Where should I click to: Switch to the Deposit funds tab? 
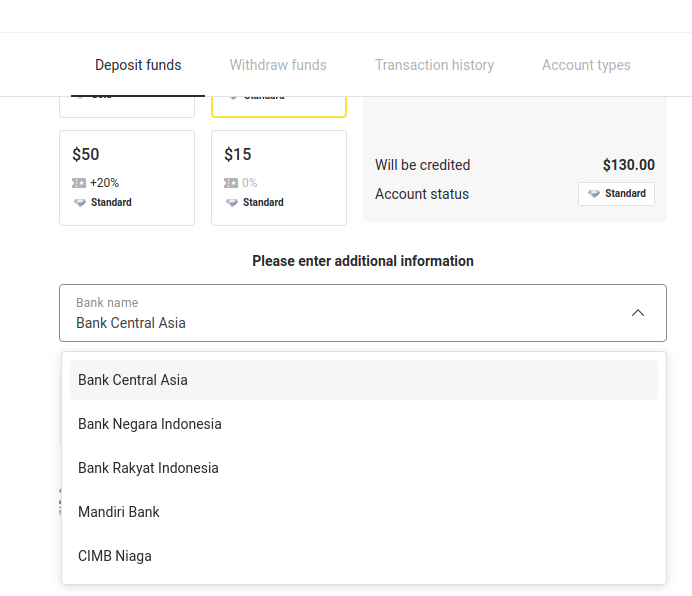point(138,65)
